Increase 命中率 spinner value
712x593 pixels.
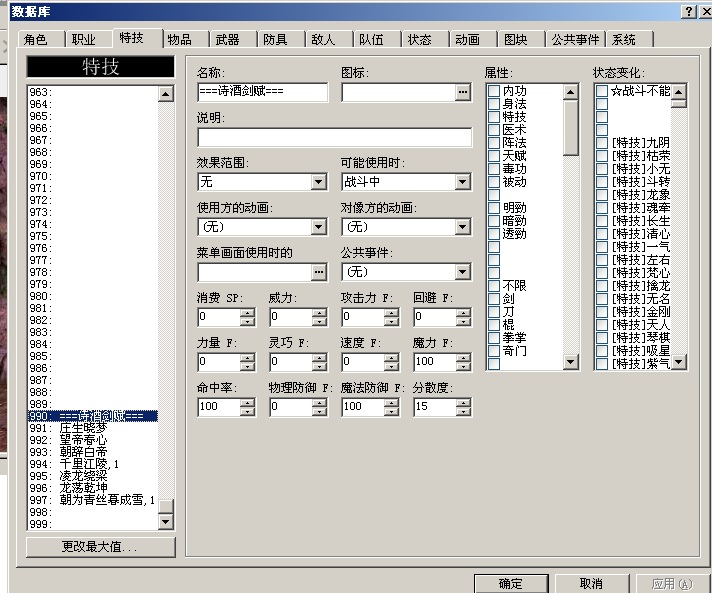point(247,403)
